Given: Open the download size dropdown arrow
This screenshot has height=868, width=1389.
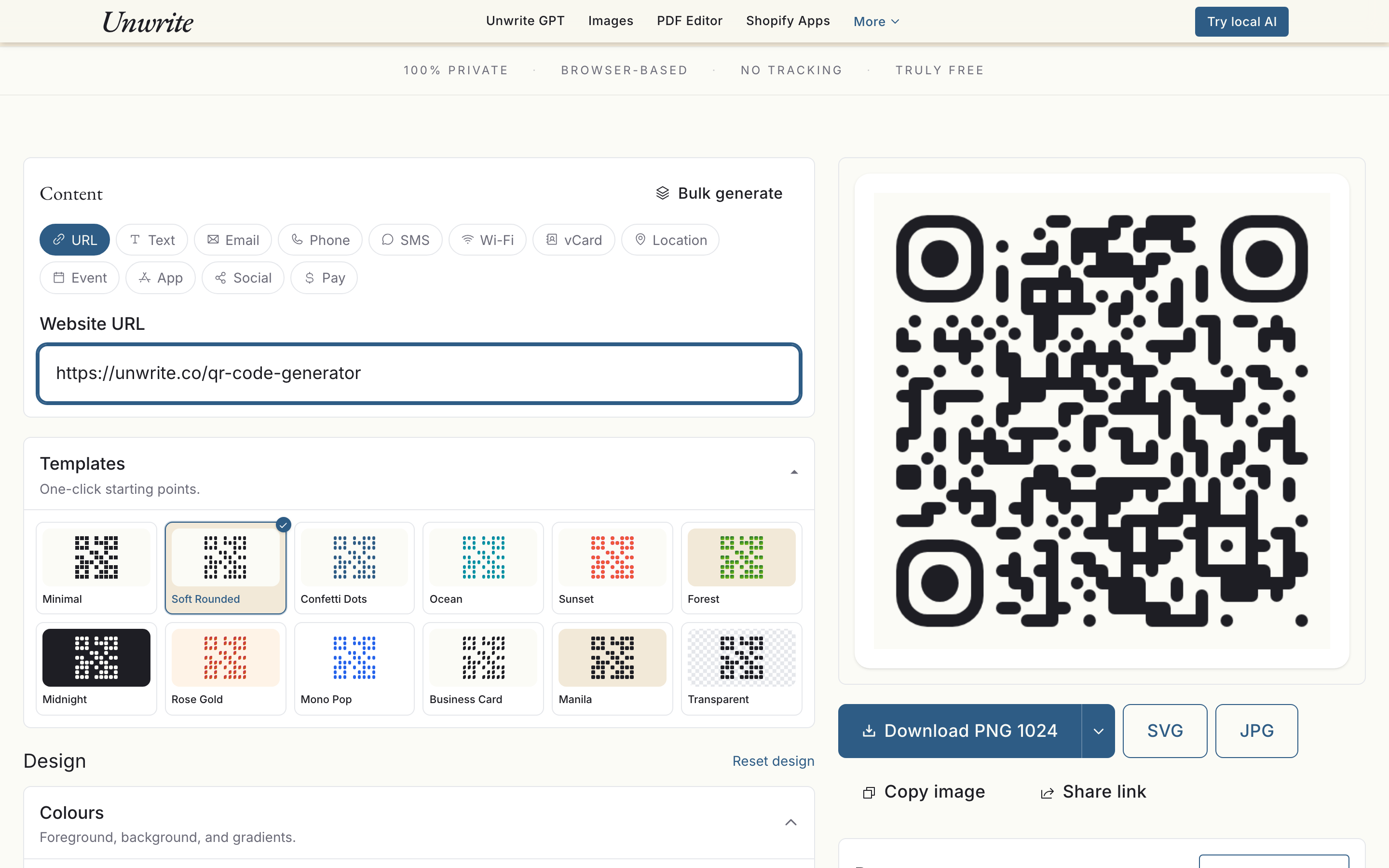Looking at the screenshot, I should click(x=1099, y=731).
